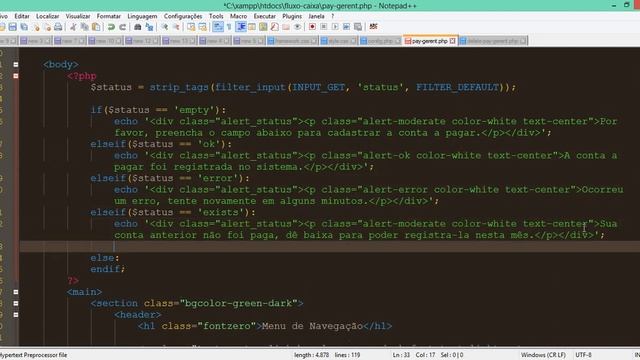Screen dimensions: 640x360
Task: Redo edit via toolbar arrow
Action: [x=122, y=27]
